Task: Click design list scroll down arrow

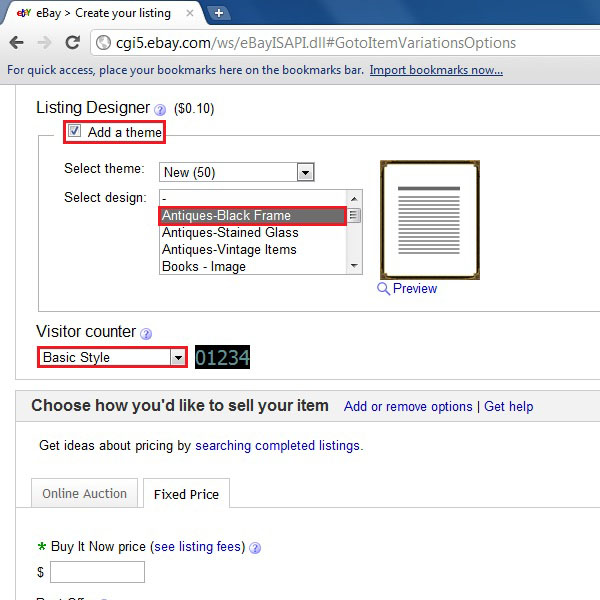Action: point(354,266)
